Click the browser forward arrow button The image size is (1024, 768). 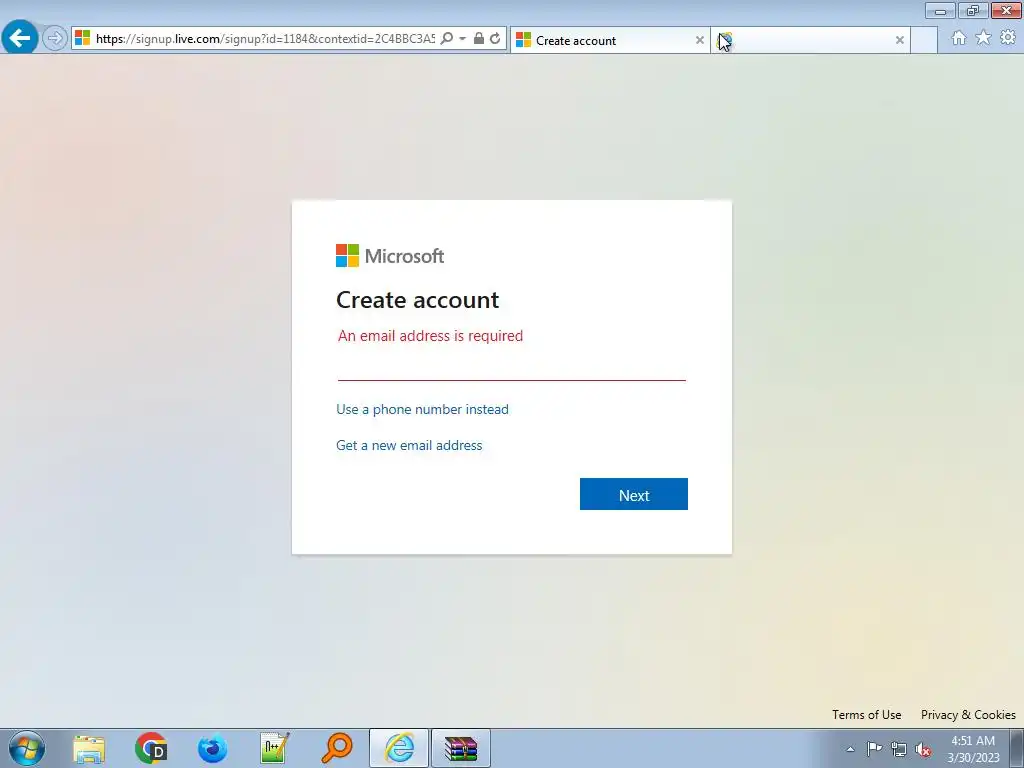click(x=55, y=39)
